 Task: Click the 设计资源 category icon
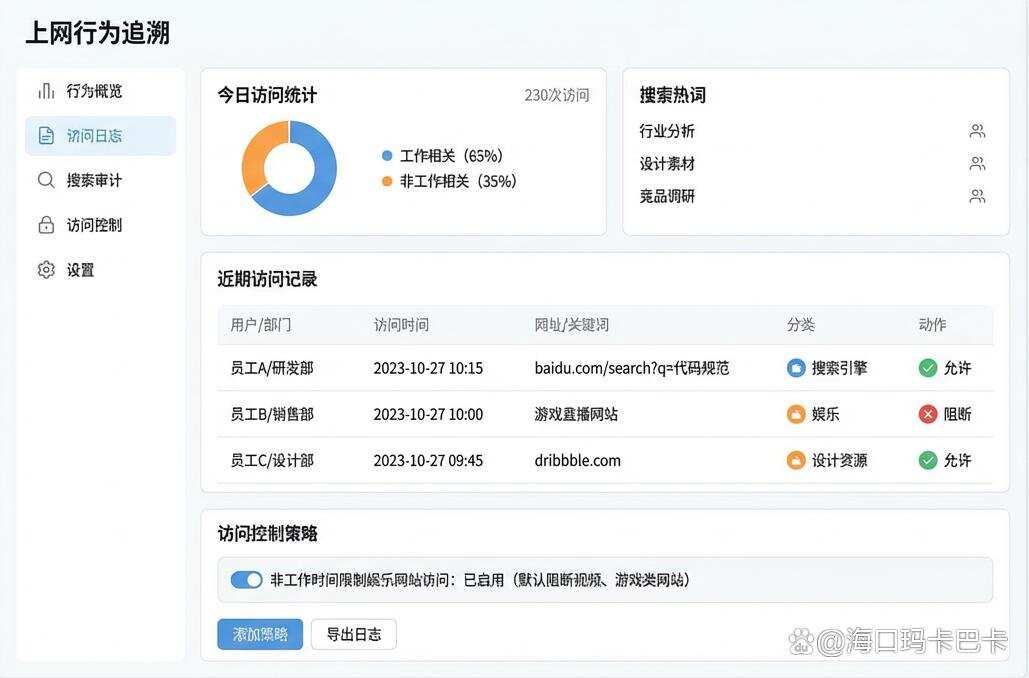click(x=796, y=461)
